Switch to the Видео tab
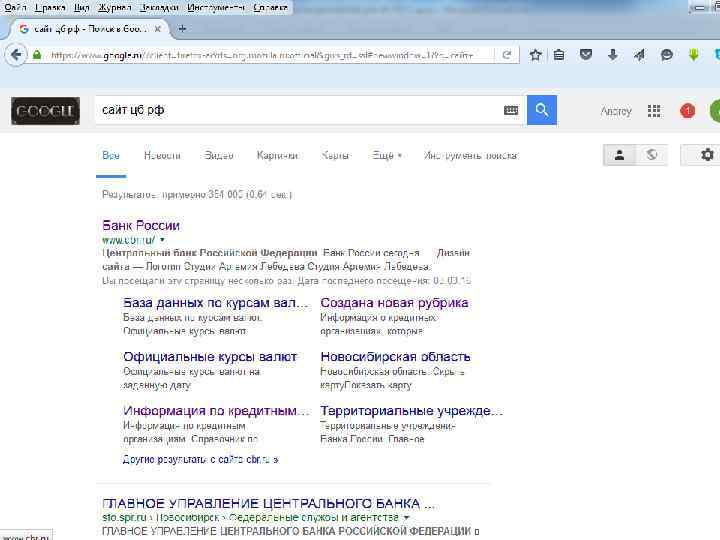 coord(219,155)
